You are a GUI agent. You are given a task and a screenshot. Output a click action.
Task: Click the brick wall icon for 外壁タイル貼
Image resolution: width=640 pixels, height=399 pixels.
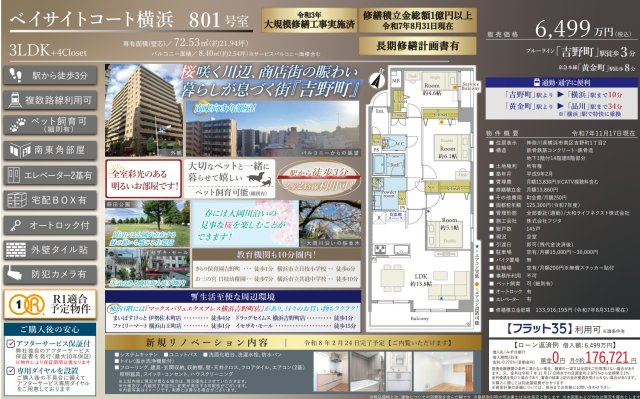[x=16, y=250]
